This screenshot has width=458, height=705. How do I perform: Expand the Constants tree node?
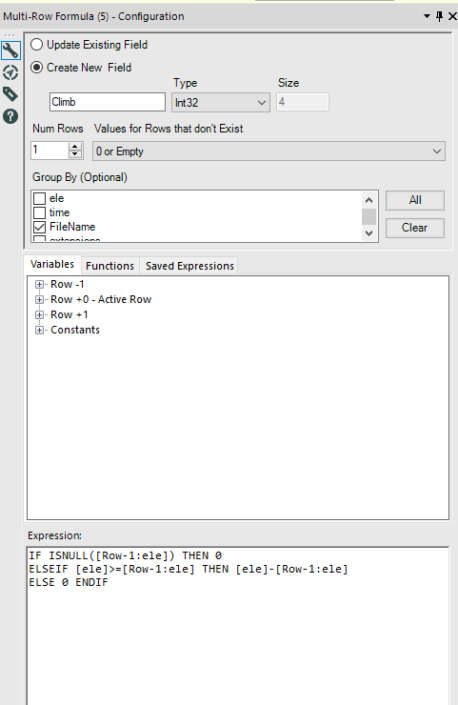[x=40, y=330]
